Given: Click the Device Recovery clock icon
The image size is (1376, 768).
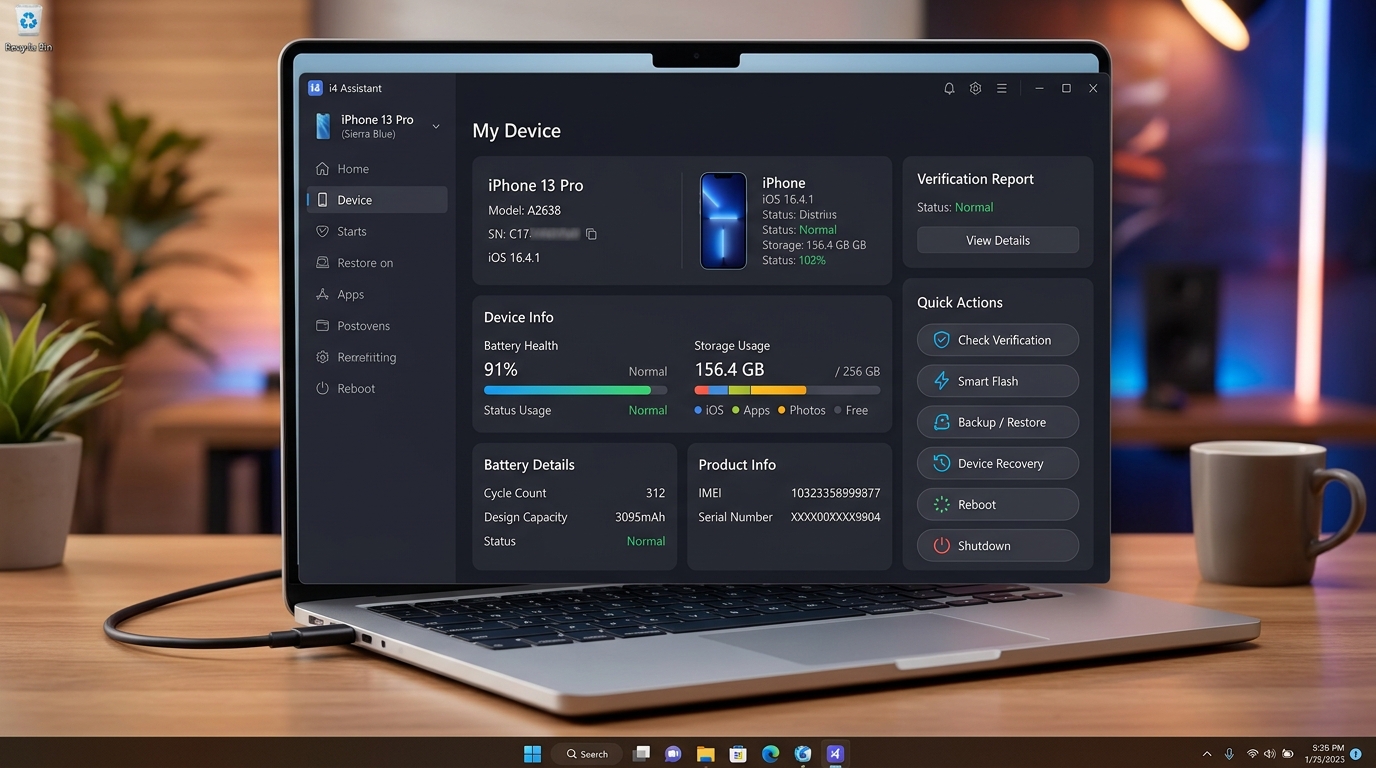Looking at the screenshot, I should [941, 463].
